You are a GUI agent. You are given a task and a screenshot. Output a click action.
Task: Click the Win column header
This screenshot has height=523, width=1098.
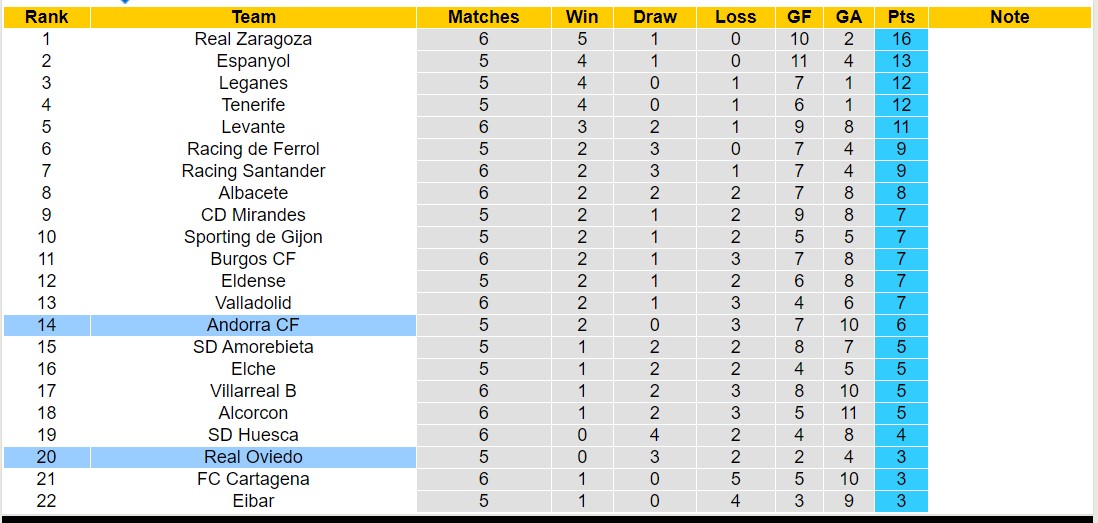(582, 17)
